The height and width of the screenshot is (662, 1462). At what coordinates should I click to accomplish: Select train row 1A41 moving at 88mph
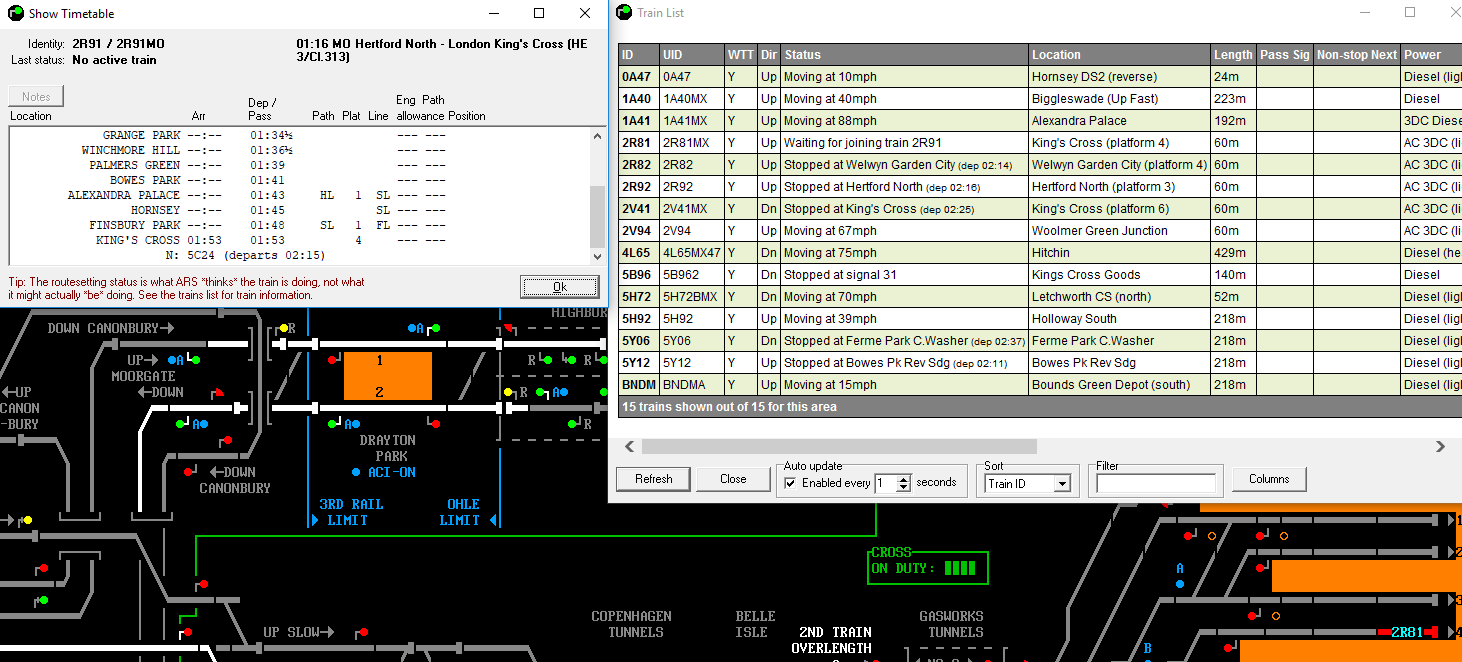pyautogui.click(x=1040, y=121)
